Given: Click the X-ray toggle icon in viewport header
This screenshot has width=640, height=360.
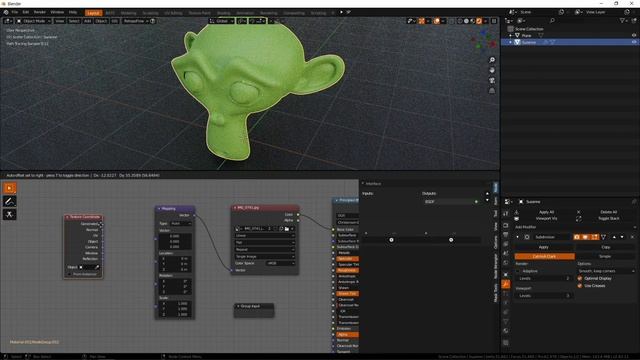Looking at the screenshot, I should pyautogui.click(x=451, y=21).
